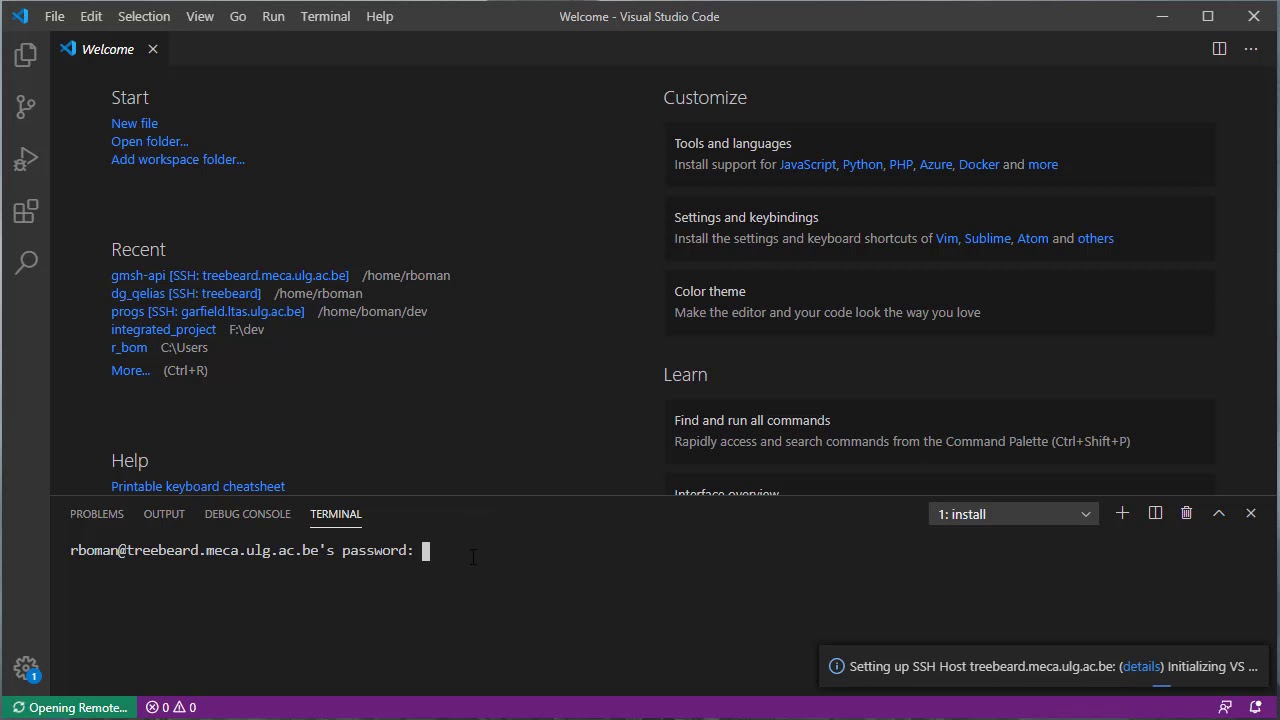The image size is (1280, 720).
Task: Kill the terminal with trash icon
Action: click(1186, 513)
